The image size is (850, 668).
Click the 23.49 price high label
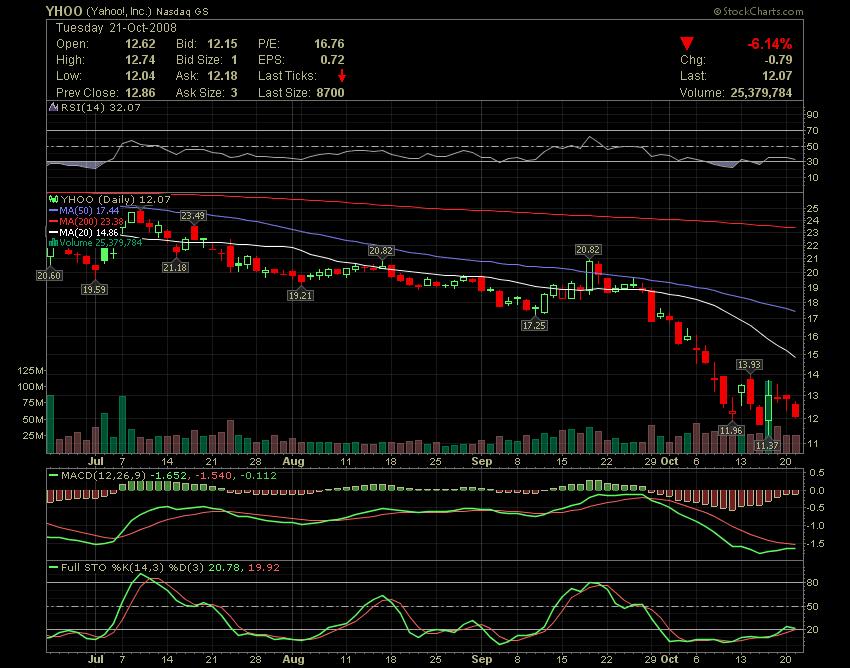tap(193, 216)
